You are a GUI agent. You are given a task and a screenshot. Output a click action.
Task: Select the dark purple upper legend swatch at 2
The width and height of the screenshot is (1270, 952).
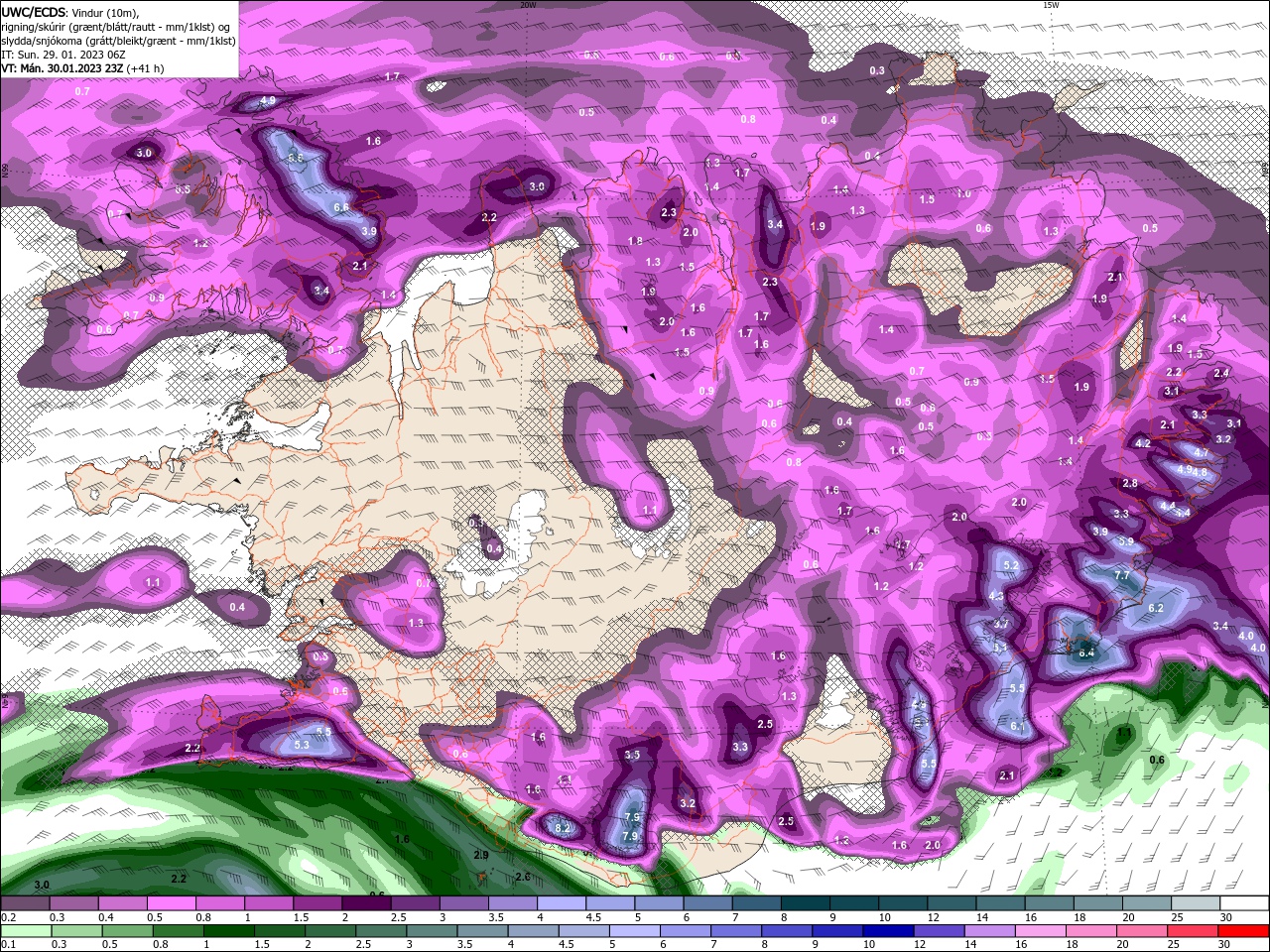[x=366, y=903]
